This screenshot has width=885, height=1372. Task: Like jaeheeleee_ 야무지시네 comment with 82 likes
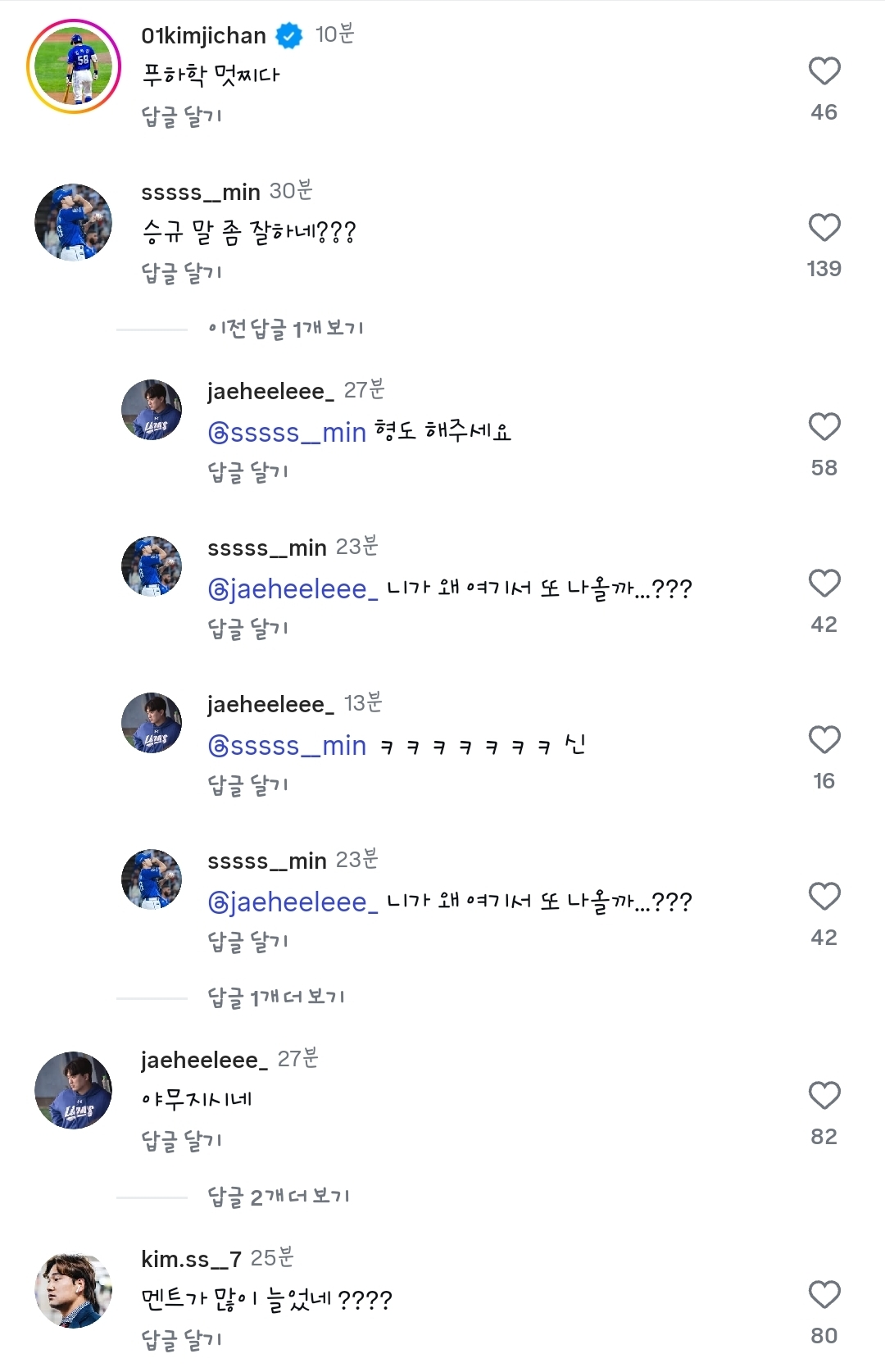pos(824,1096)
